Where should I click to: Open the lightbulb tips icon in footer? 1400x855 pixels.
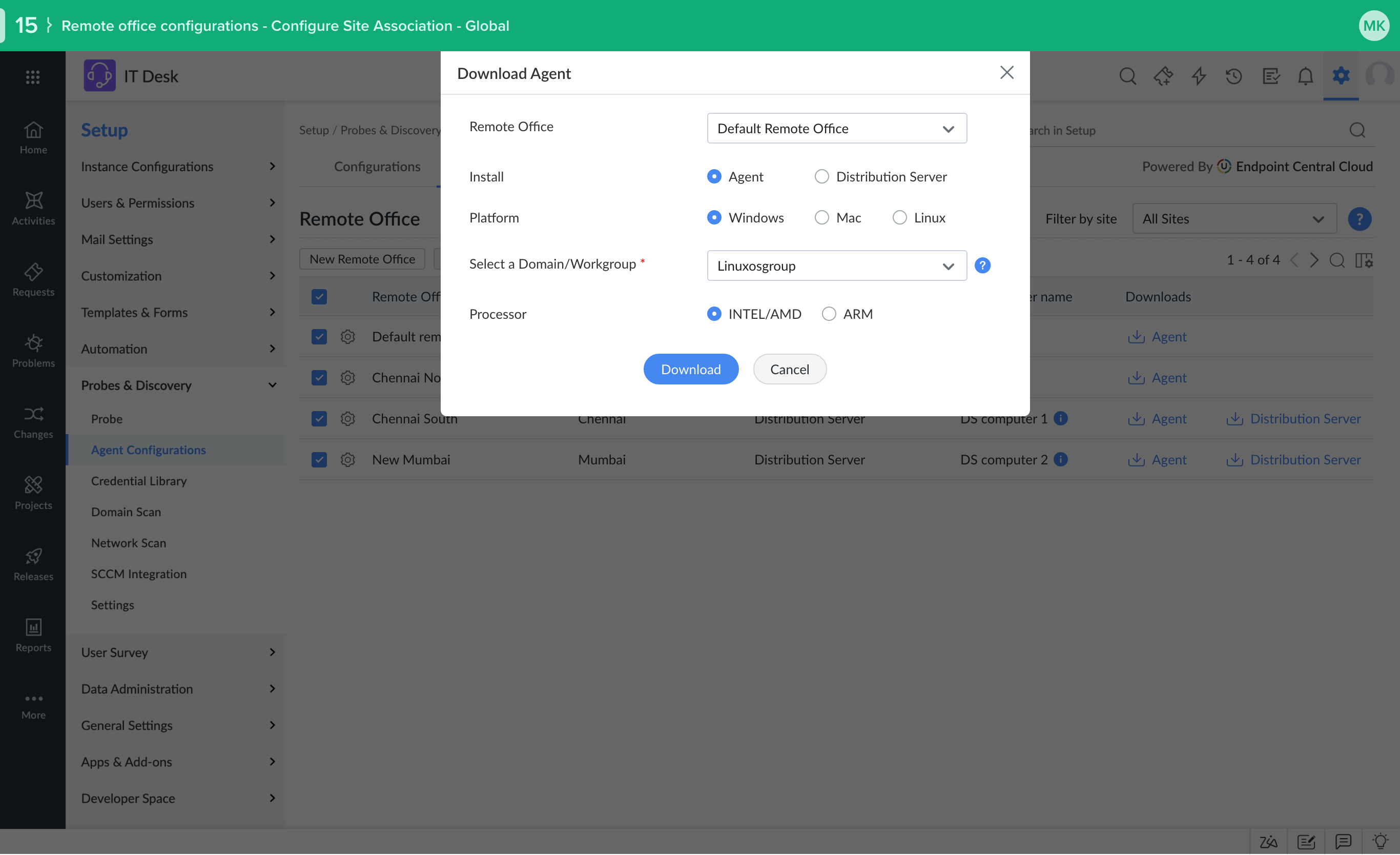click(1380, 841)
